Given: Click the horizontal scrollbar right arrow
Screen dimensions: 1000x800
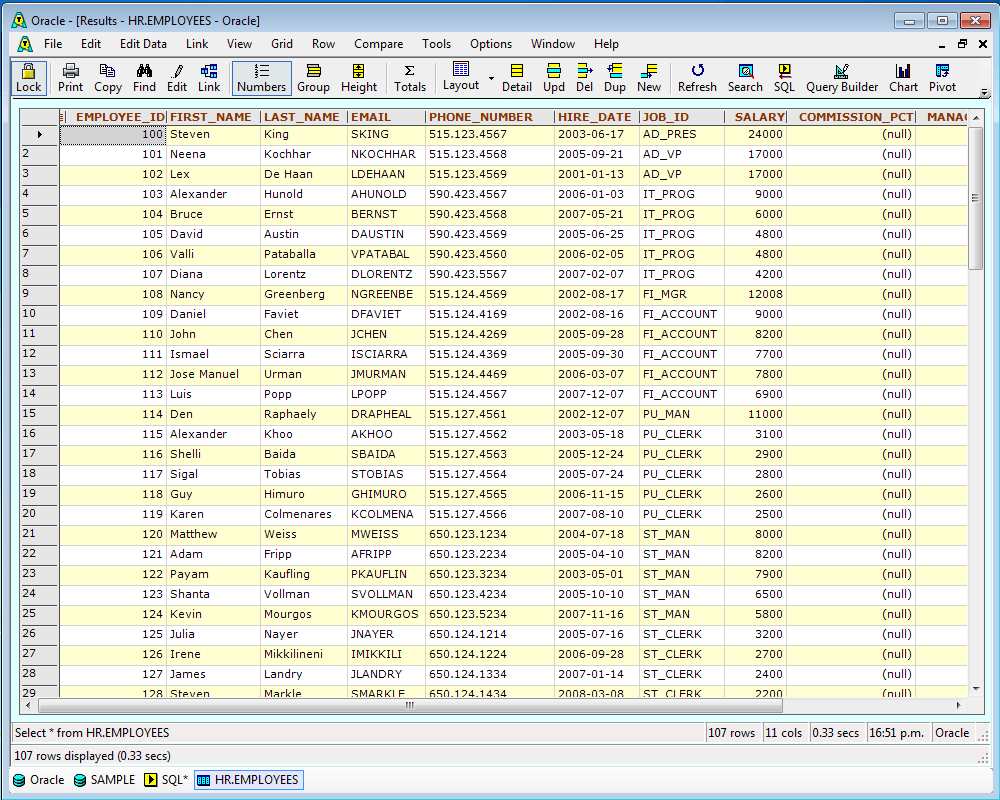Looking at the screenshot, I should (x=959, y=705).
